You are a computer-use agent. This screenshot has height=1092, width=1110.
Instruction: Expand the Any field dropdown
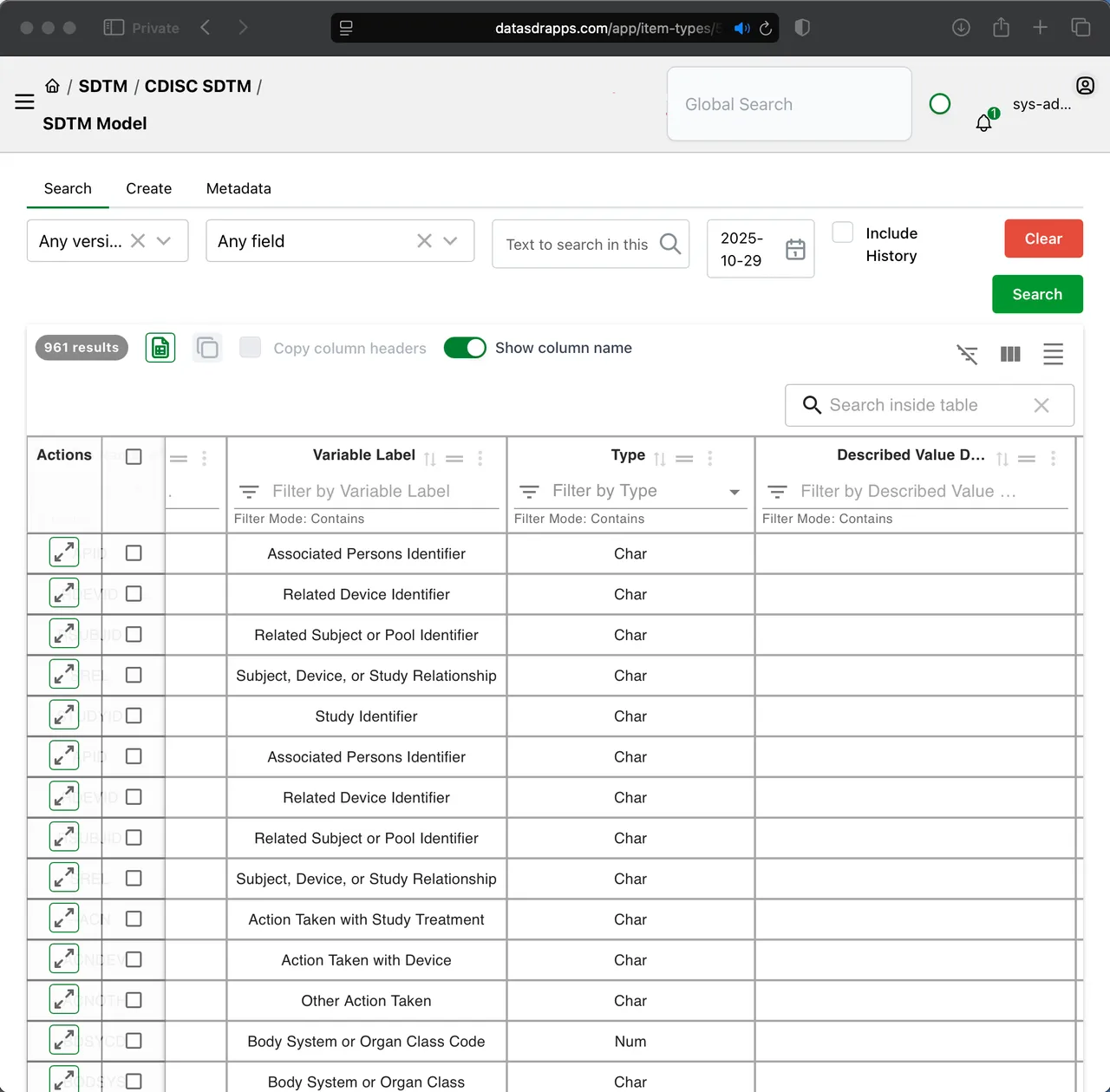449,241
